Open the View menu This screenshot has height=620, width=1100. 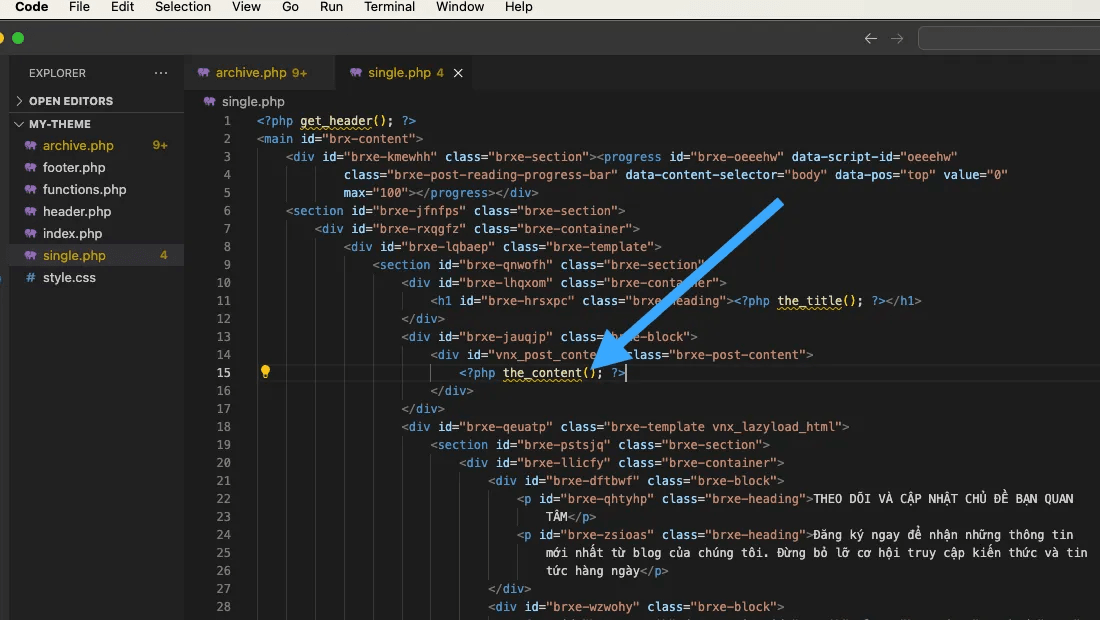click(246, 7)
